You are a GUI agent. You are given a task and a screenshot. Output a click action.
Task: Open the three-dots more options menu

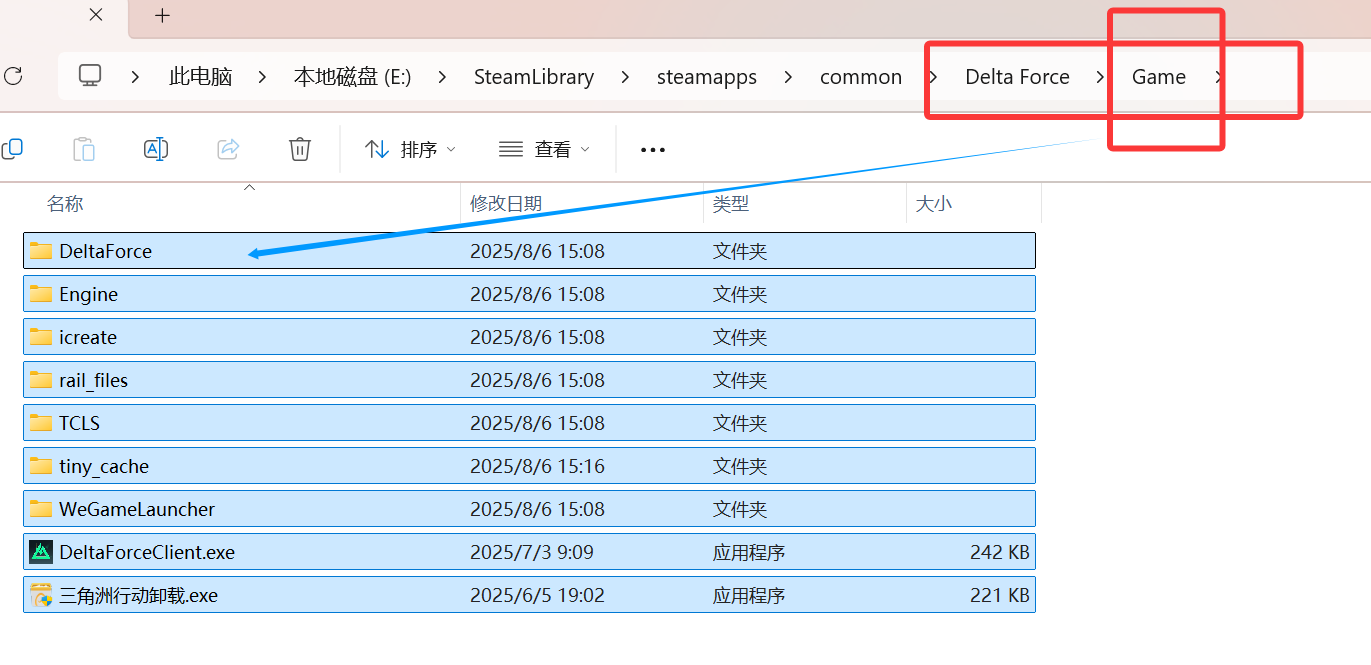652,150
